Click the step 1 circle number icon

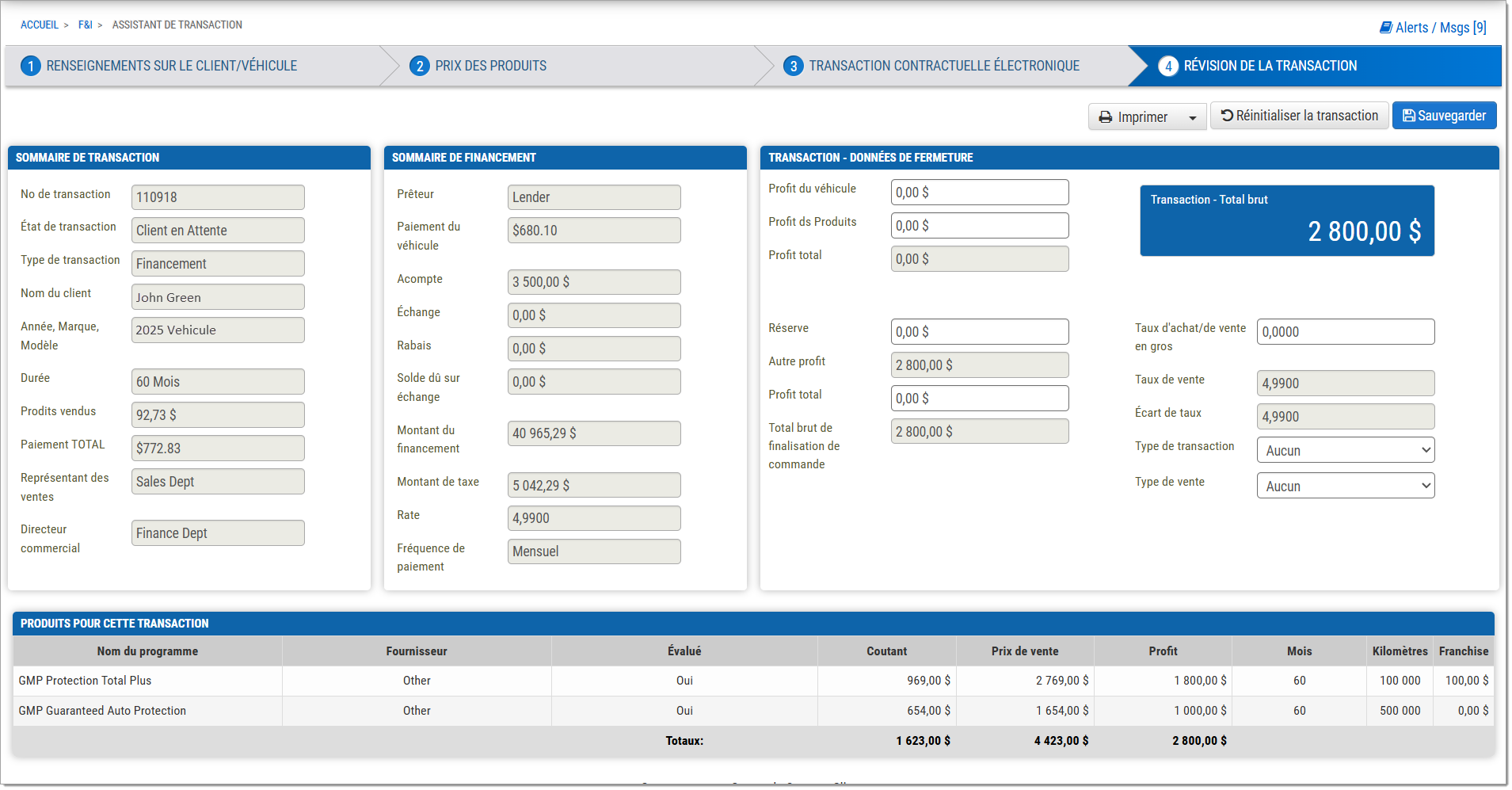30,66
